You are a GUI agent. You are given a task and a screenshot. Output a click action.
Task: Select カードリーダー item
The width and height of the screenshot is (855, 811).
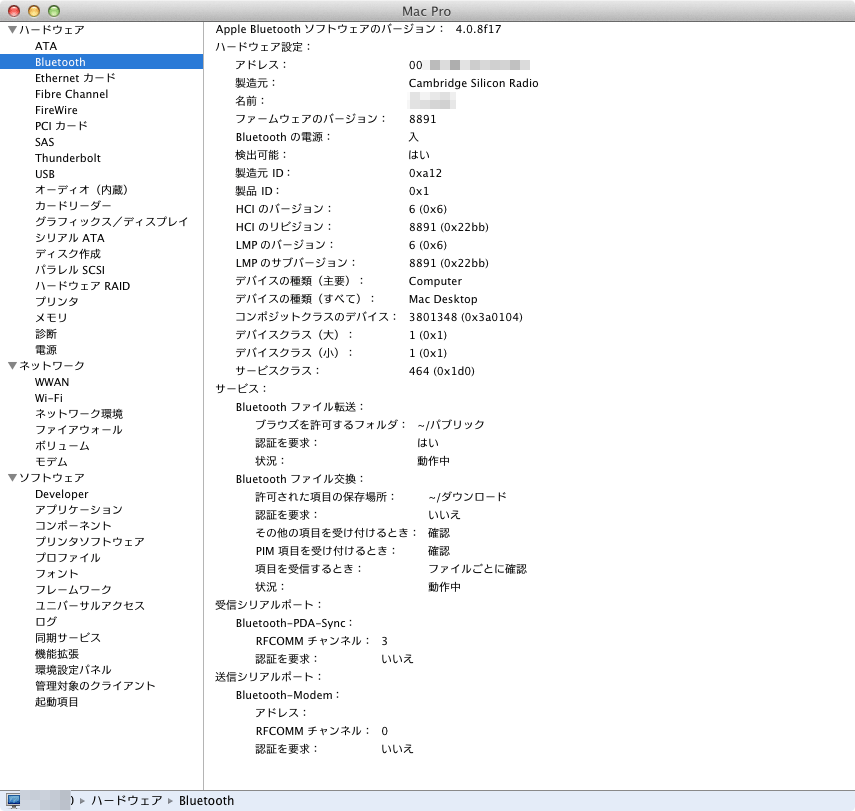point(73,206)
